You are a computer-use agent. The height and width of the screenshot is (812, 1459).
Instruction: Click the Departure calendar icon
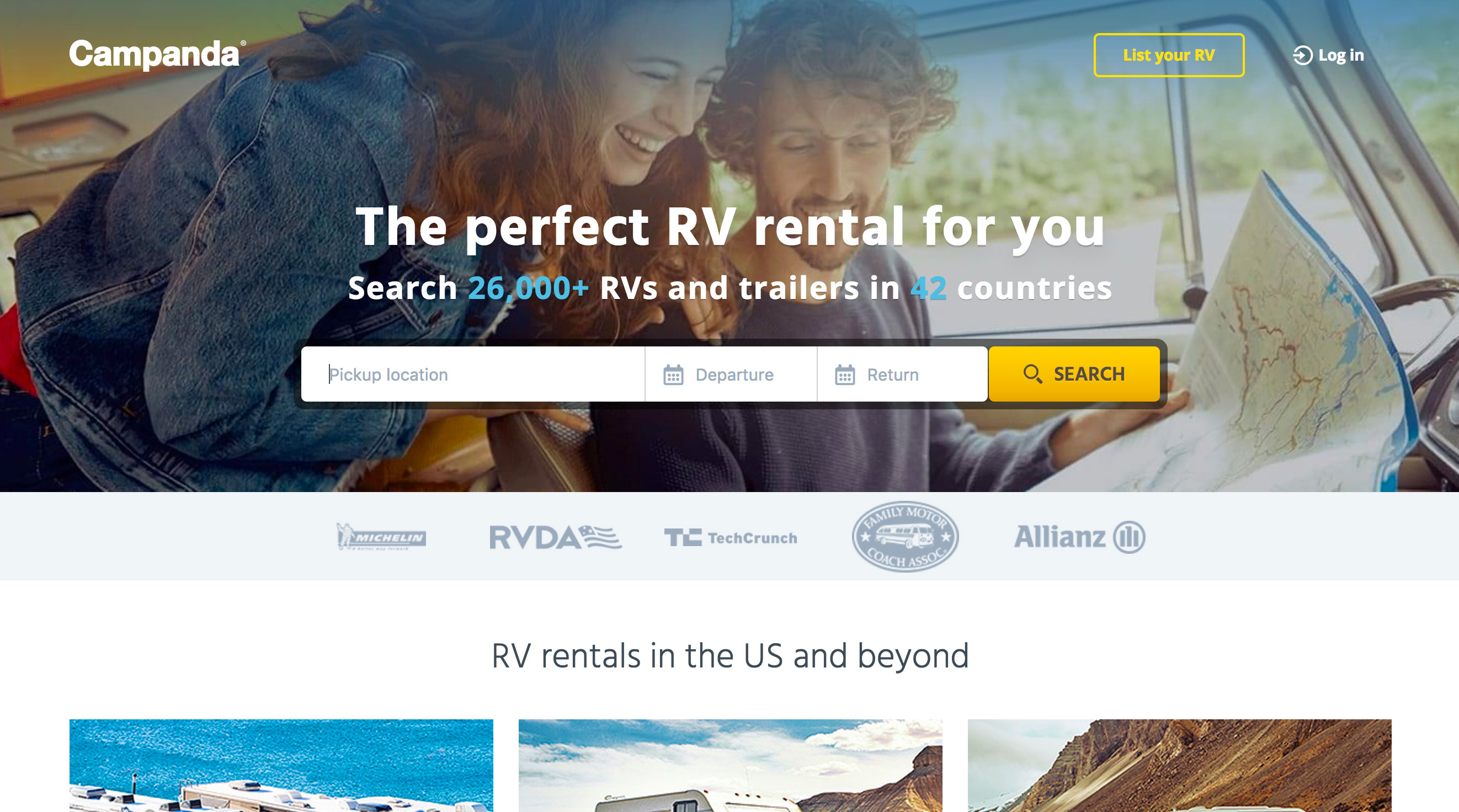(673, 375)
